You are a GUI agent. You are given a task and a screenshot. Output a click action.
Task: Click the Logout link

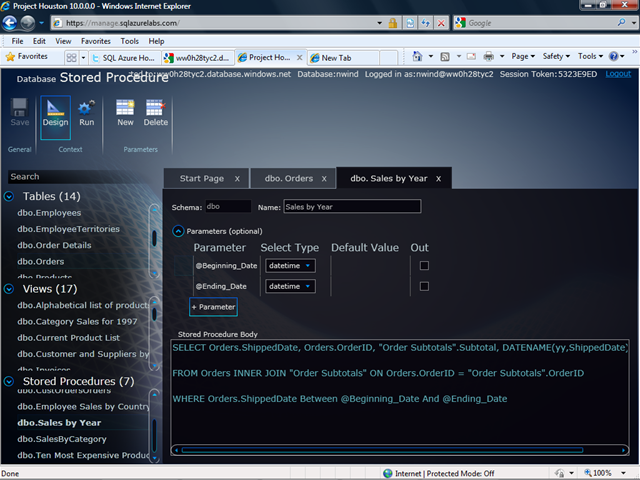(618, 74)
